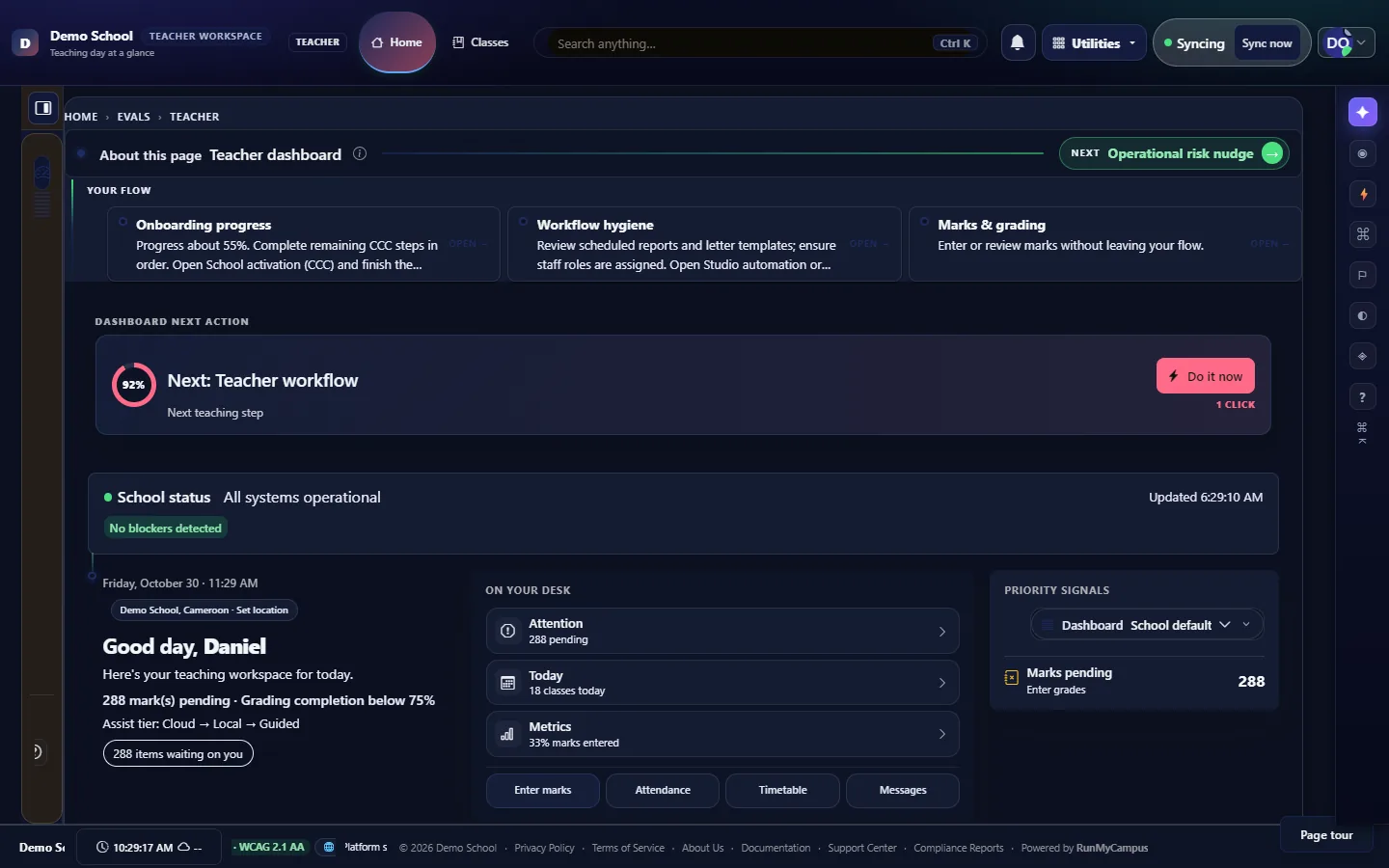This screenshot has width=1389, height=868.
Task: Click the D school logo badge
Action: 25,43
